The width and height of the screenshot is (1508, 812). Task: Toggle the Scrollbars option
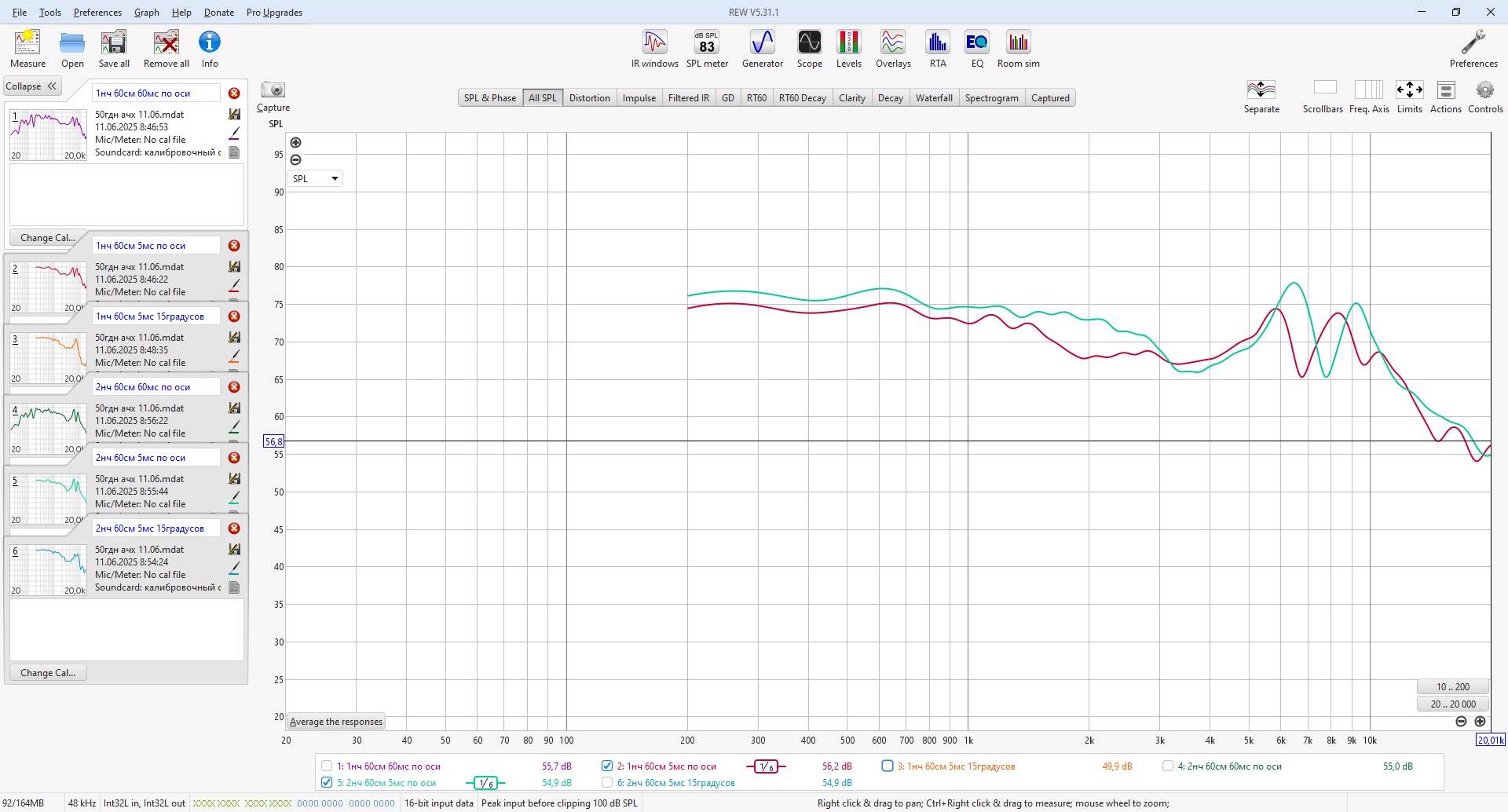(x=1323, y=97)
